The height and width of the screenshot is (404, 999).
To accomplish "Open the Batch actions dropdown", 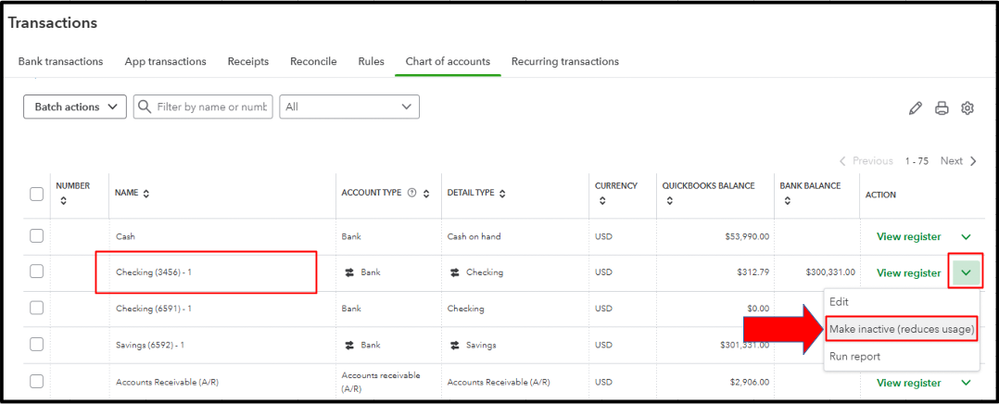I will point(75,107).
